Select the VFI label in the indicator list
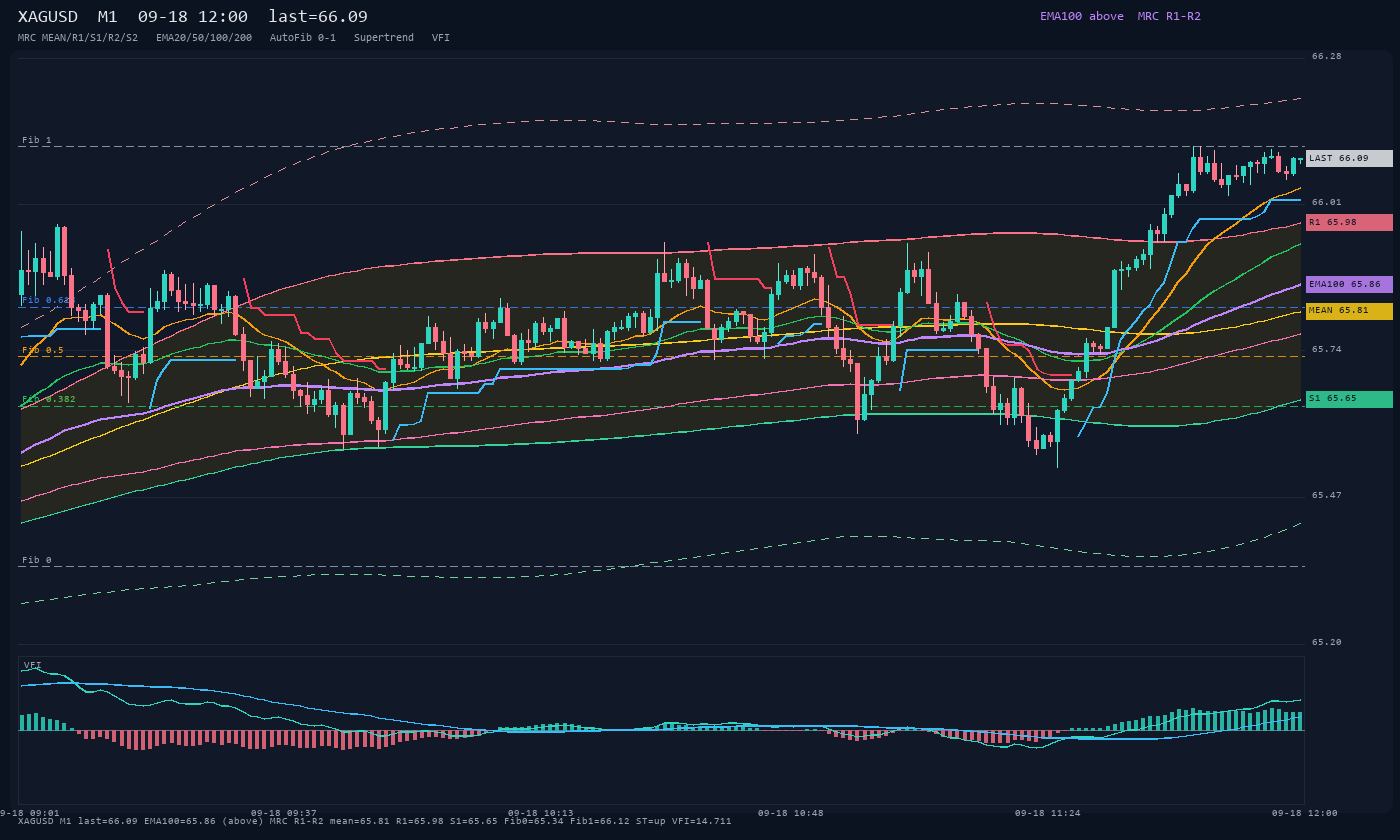 click(x=441, y=38)
